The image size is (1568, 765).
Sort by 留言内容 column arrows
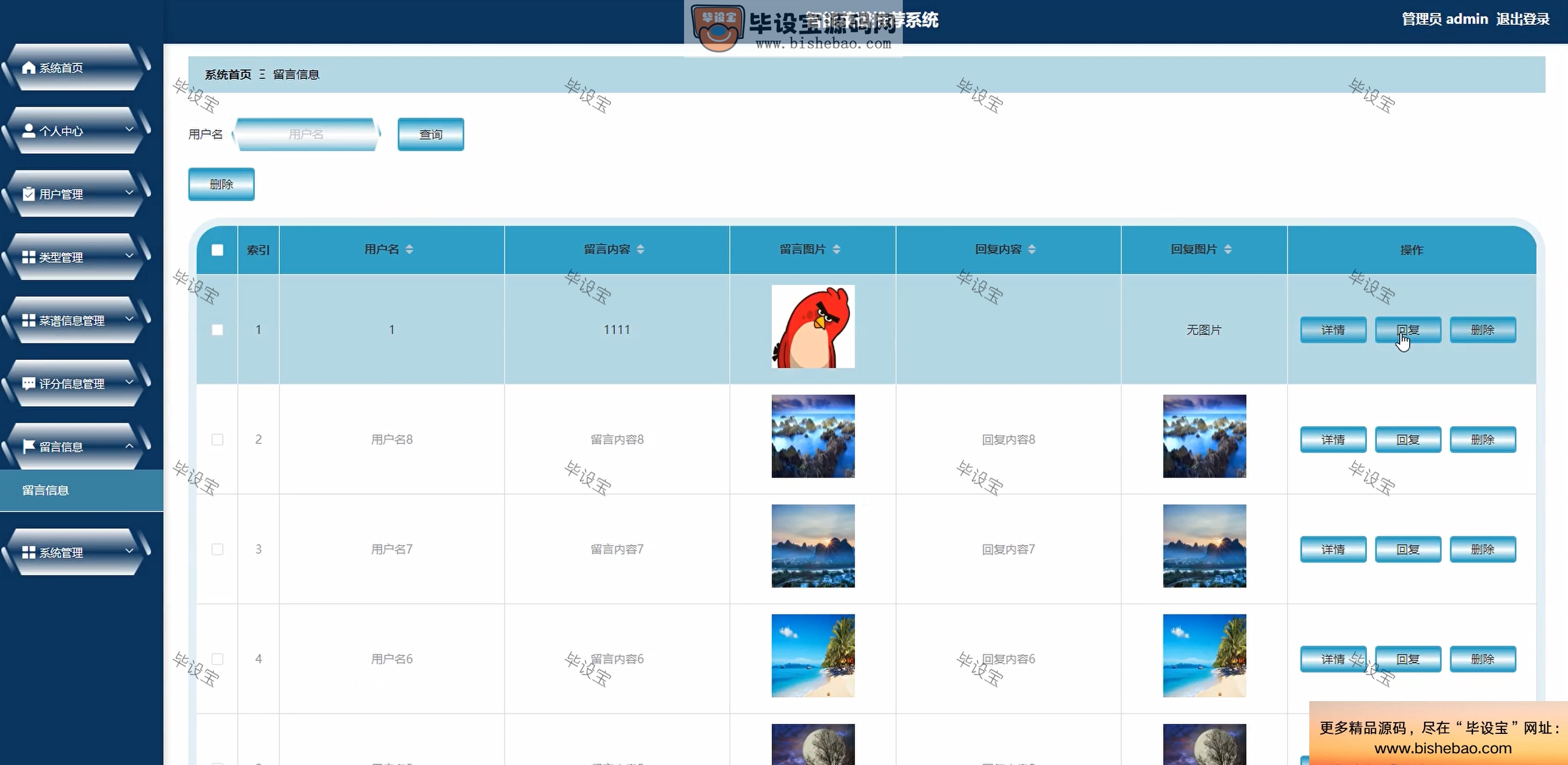(640, 249)
